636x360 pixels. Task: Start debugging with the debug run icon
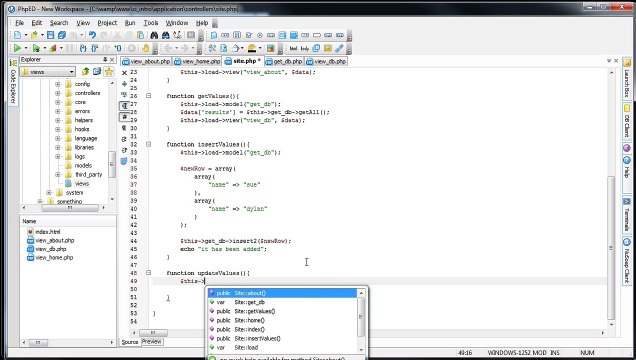pyautogui.click(x=36, y=48)
